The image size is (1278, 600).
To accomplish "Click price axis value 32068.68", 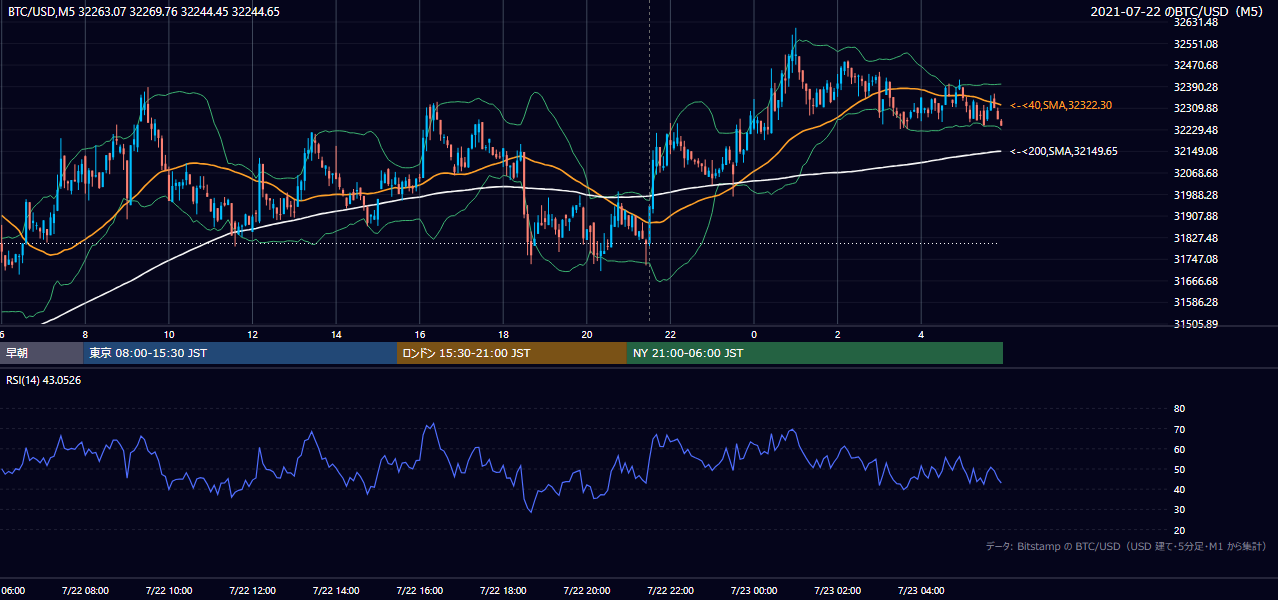I will click(x=1196, y=173).
